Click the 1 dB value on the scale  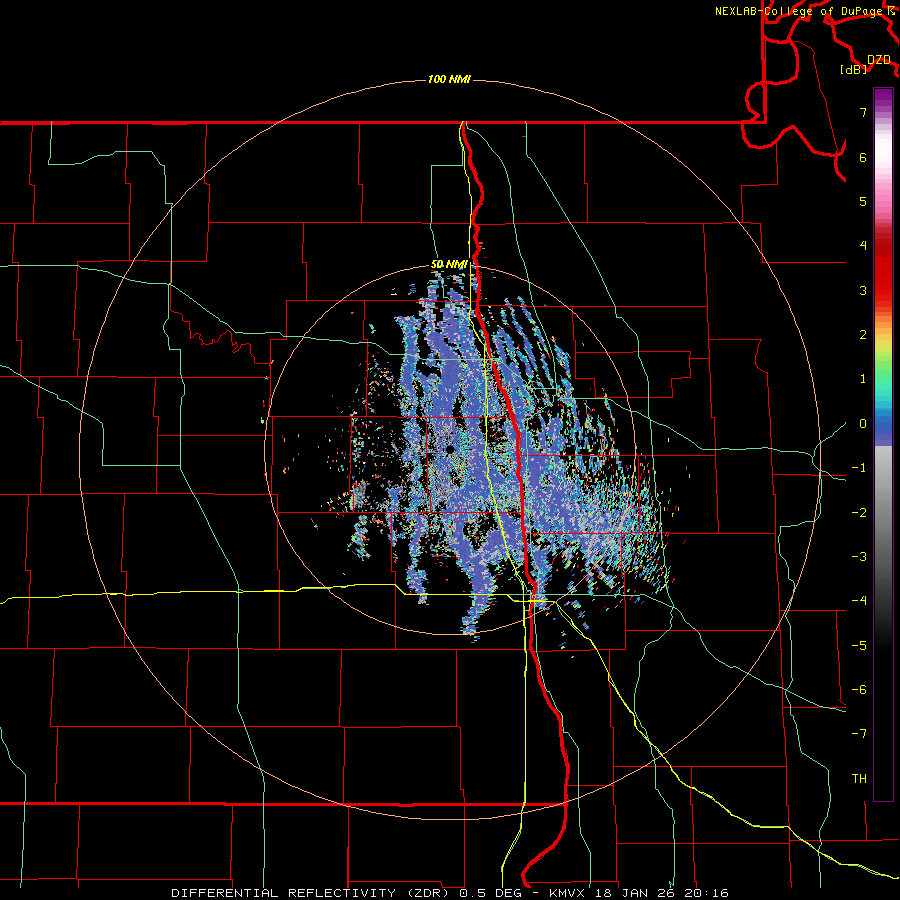click(863, 379)
